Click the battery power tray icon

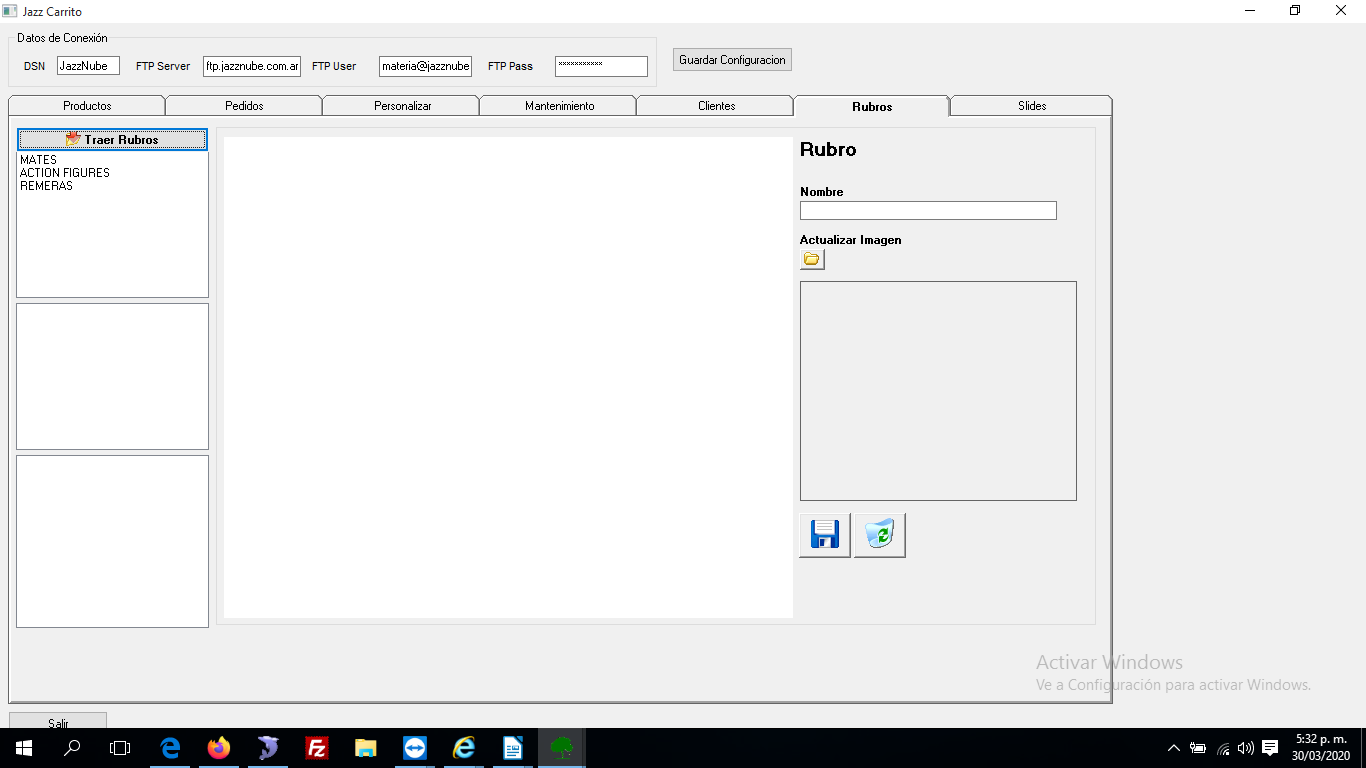pos(1198,748)
